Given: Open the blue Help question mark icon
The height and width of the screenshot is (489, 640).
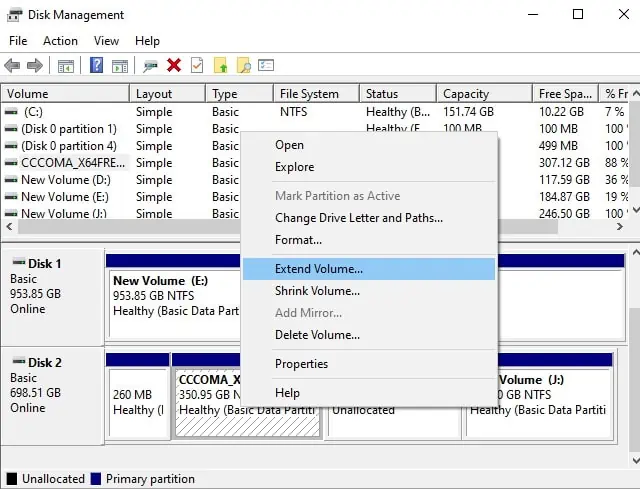Looking at the screenshot, I should tap(96, 65).
